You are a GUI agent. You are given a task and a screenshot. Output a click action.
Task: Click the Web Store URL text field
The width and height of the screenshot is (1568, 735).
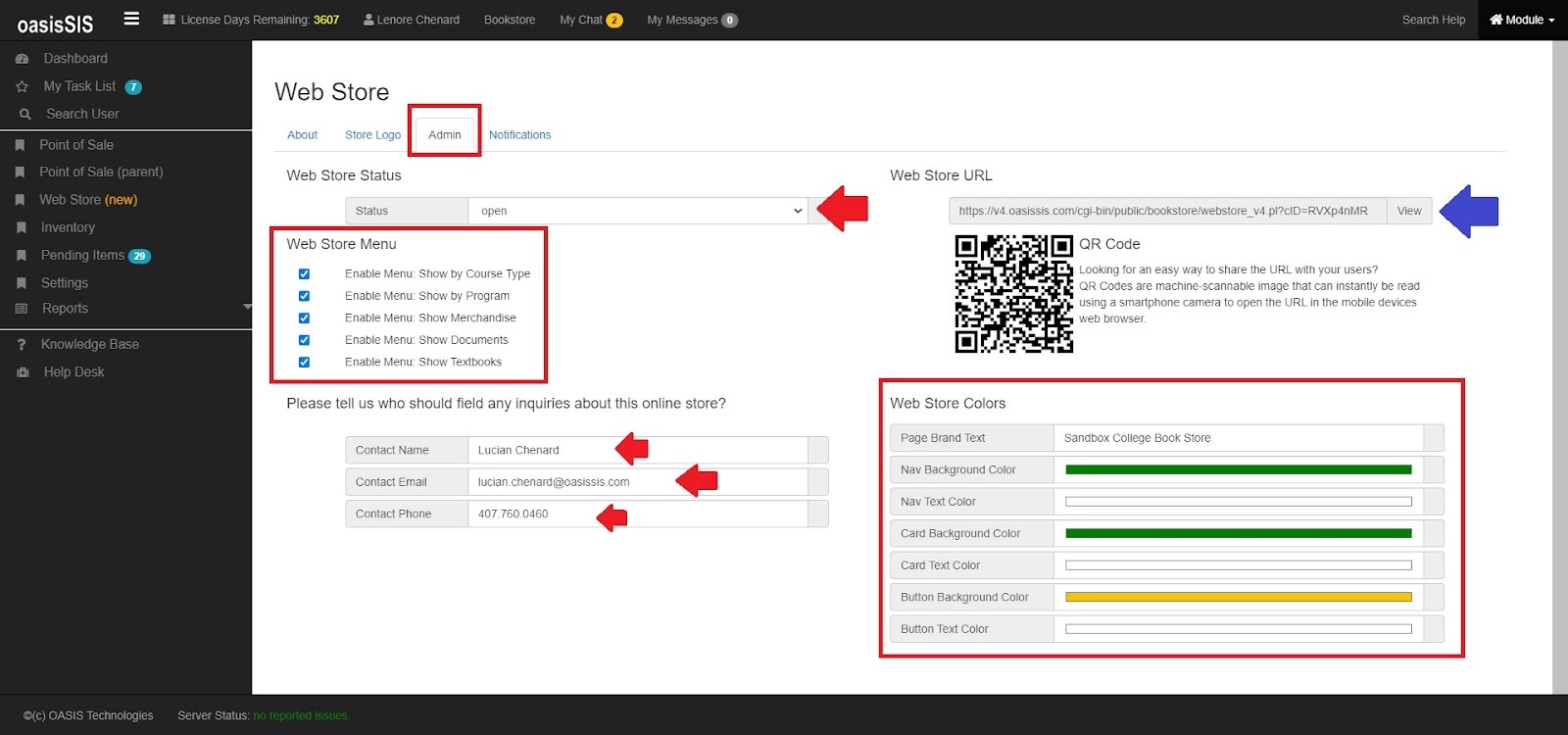pos(1167,211)
